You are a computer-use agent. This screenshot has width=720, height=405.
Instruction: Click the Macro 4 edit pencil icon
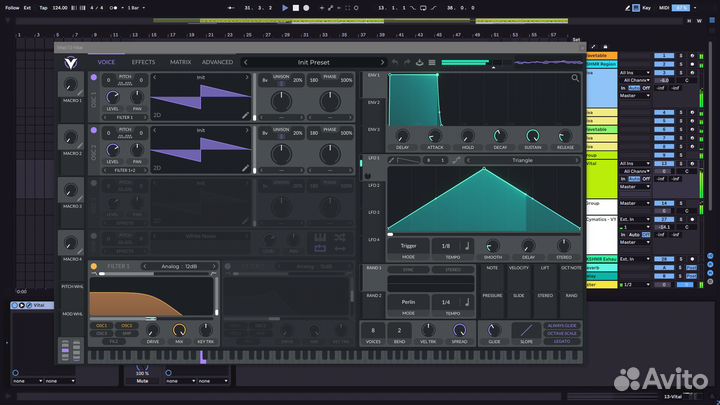(80, 252)
